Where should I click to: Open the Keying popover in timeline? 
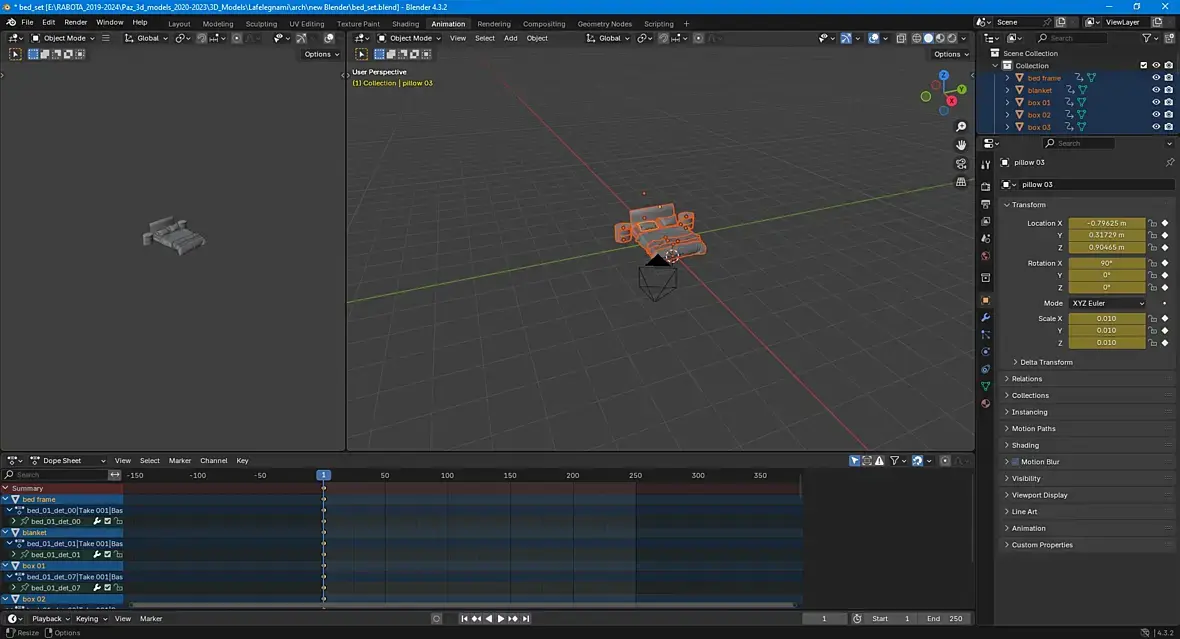point(90,619)
